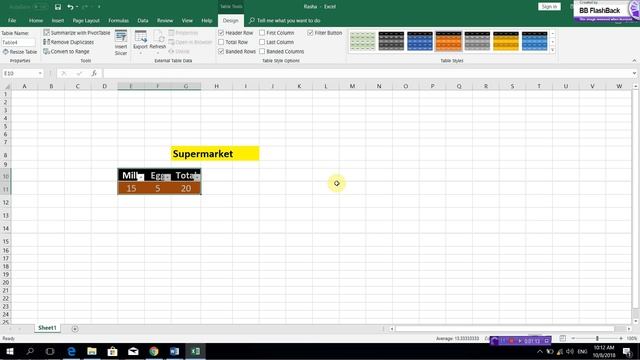Click the Save icon in the title bar
This screenshot has width=640, height=360.
point(58,7)
